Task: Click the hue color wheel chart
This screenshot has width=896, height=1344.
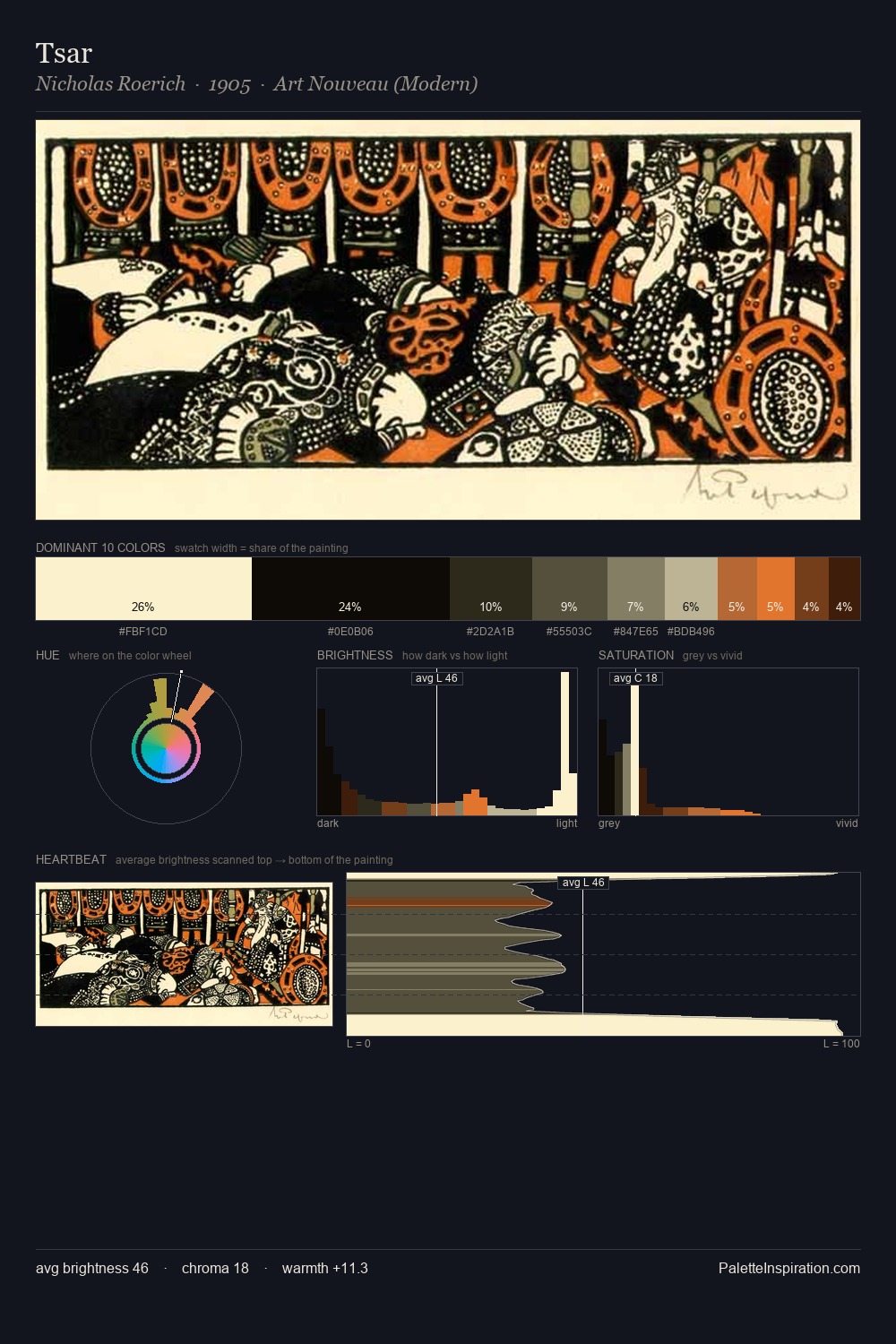Action: [166, 747]
